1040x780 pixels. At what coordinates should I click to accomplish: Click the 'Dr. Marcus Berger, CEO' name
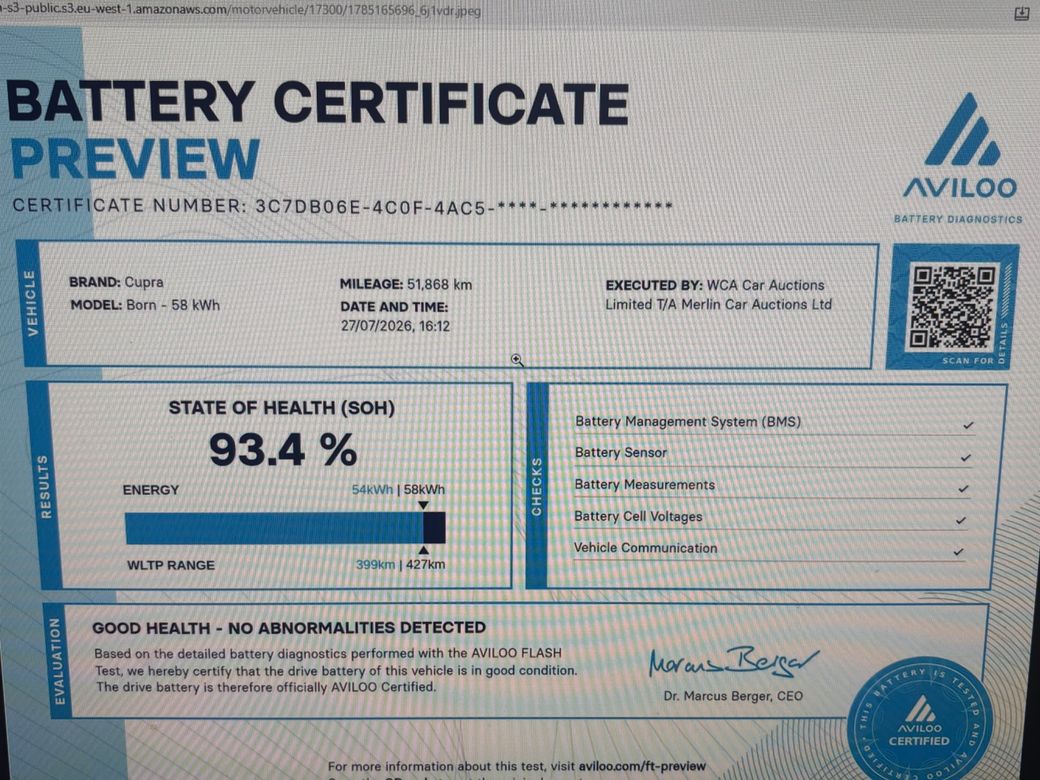click(733, 696)
